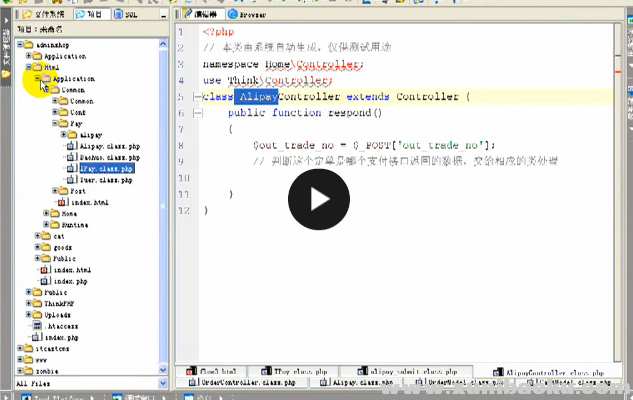Viewport: 633px width, 400px height.
Task: Click the .htaccess file icon
Action: point(37,326)
